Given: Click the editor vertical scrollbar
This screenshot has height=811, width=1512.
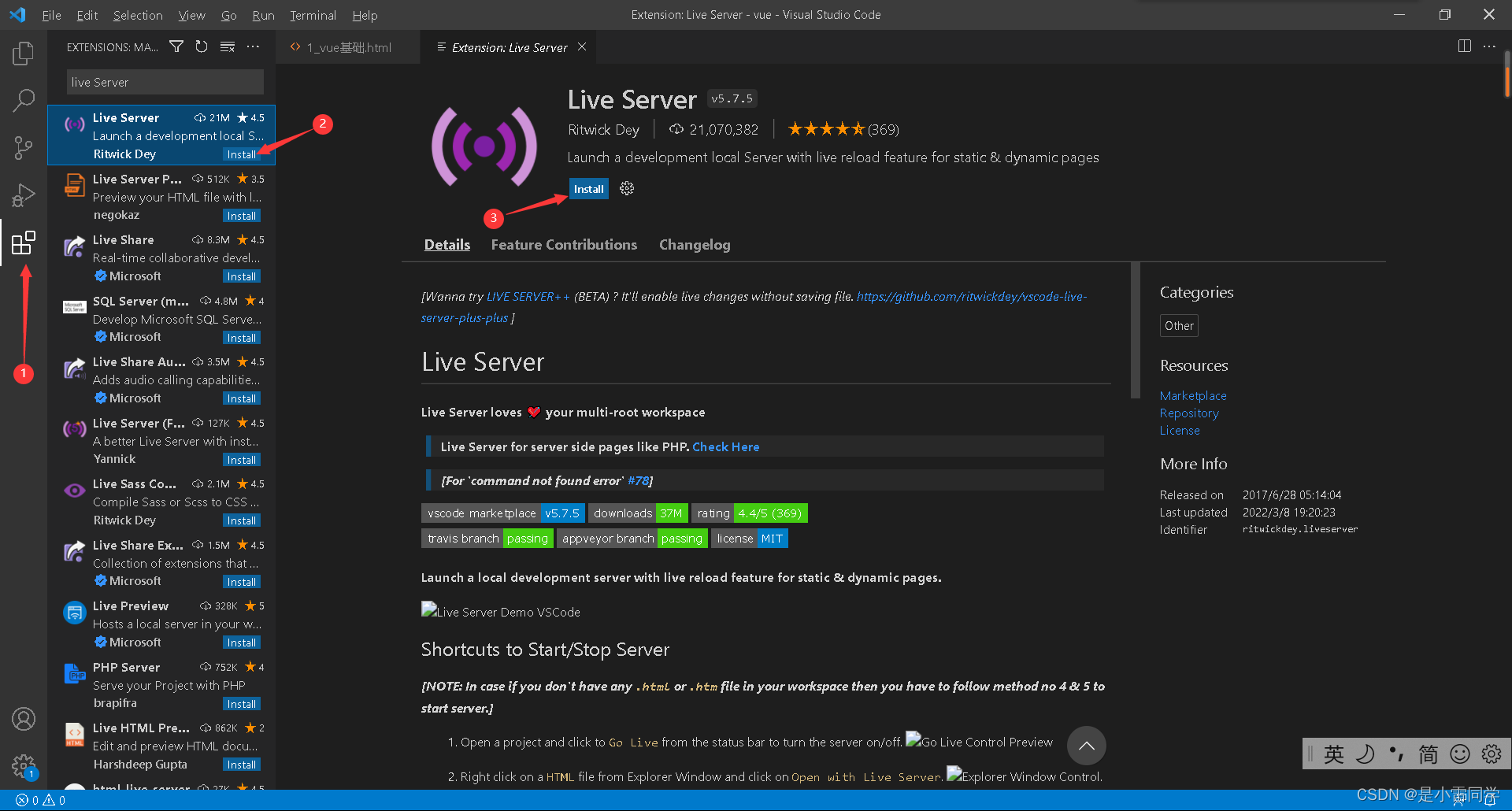Looking at the screenshot, I should (x=1507, y=75).
